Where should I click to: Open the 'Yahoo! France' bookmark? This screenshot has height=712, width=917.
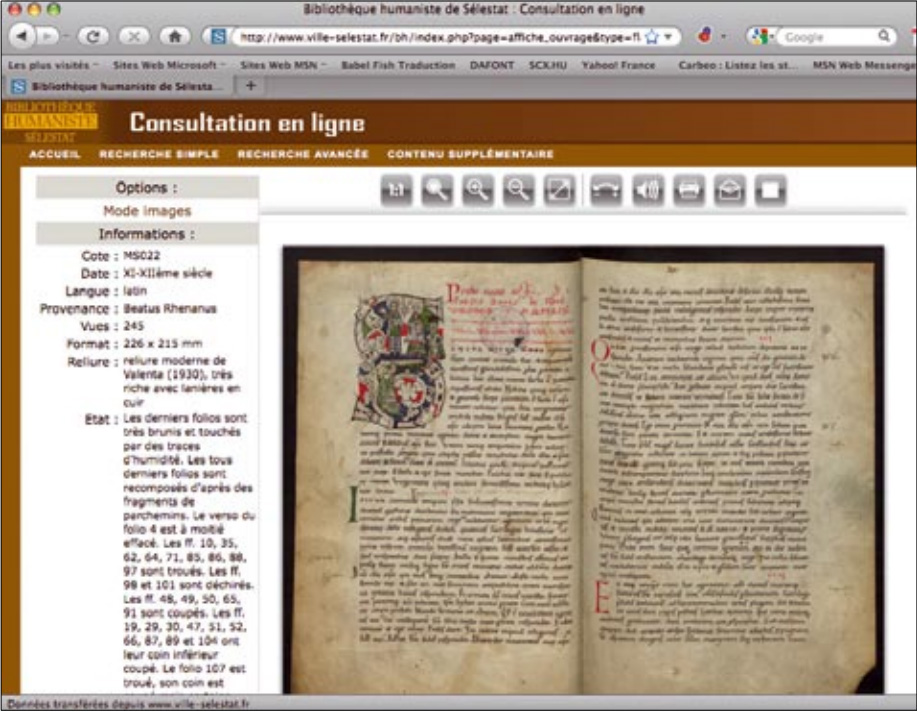click(618, 65)
